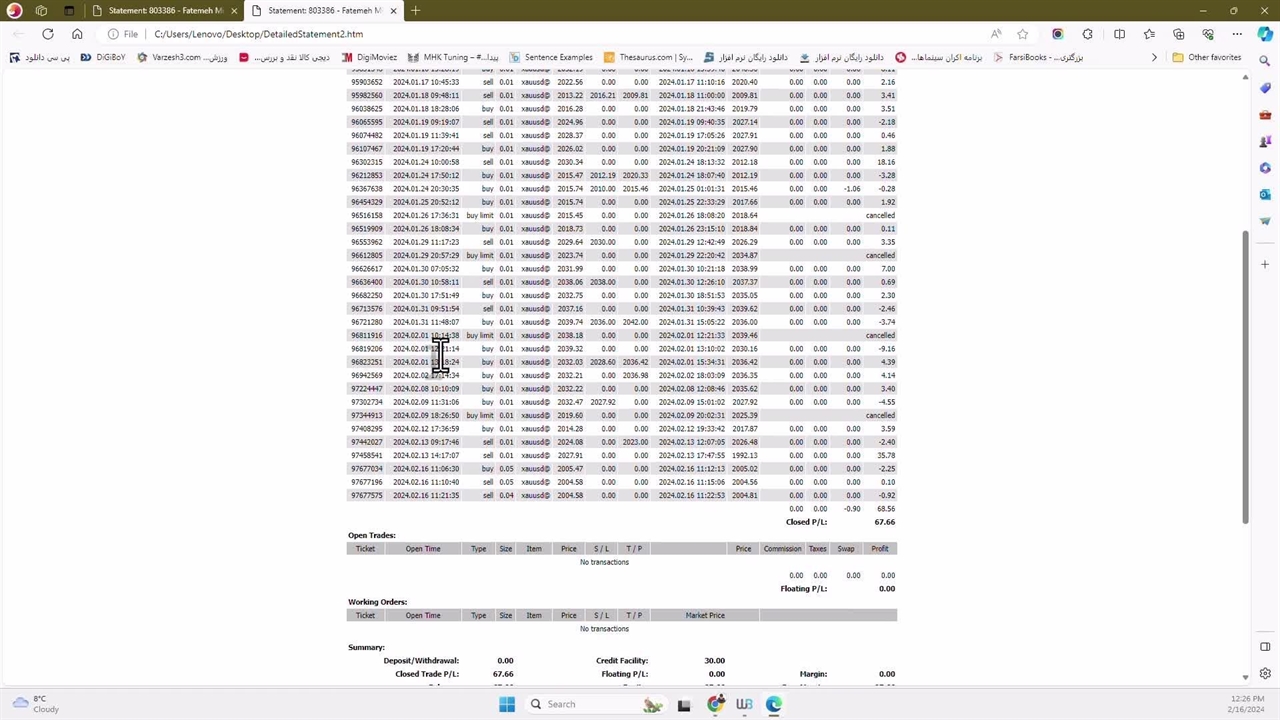Open the Sentence Examples bookmark
The height and width of the screenshot is (720, 1280).
coord(551,57)
